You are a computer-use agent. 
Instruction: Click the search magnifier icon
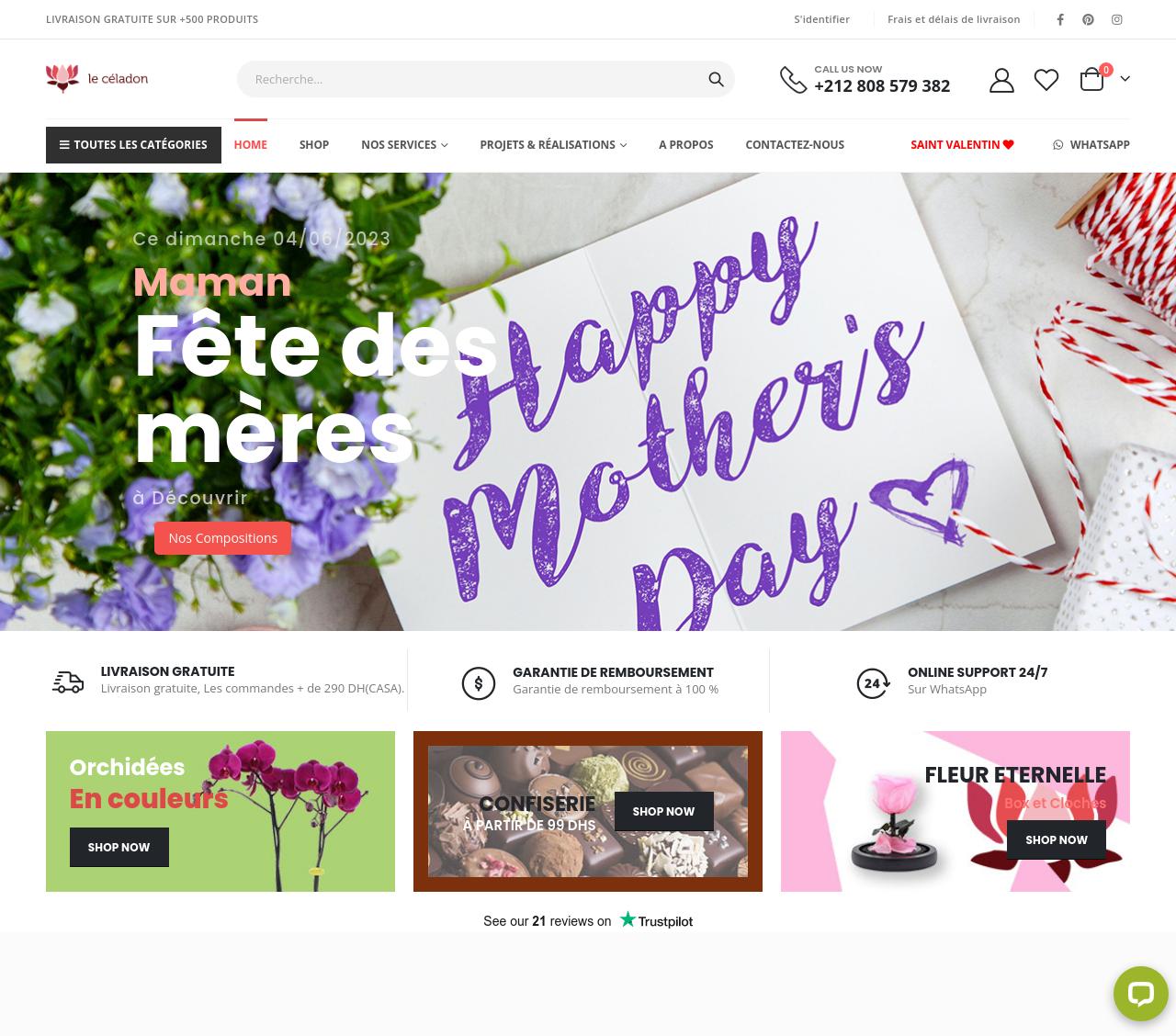coord(716,79)
